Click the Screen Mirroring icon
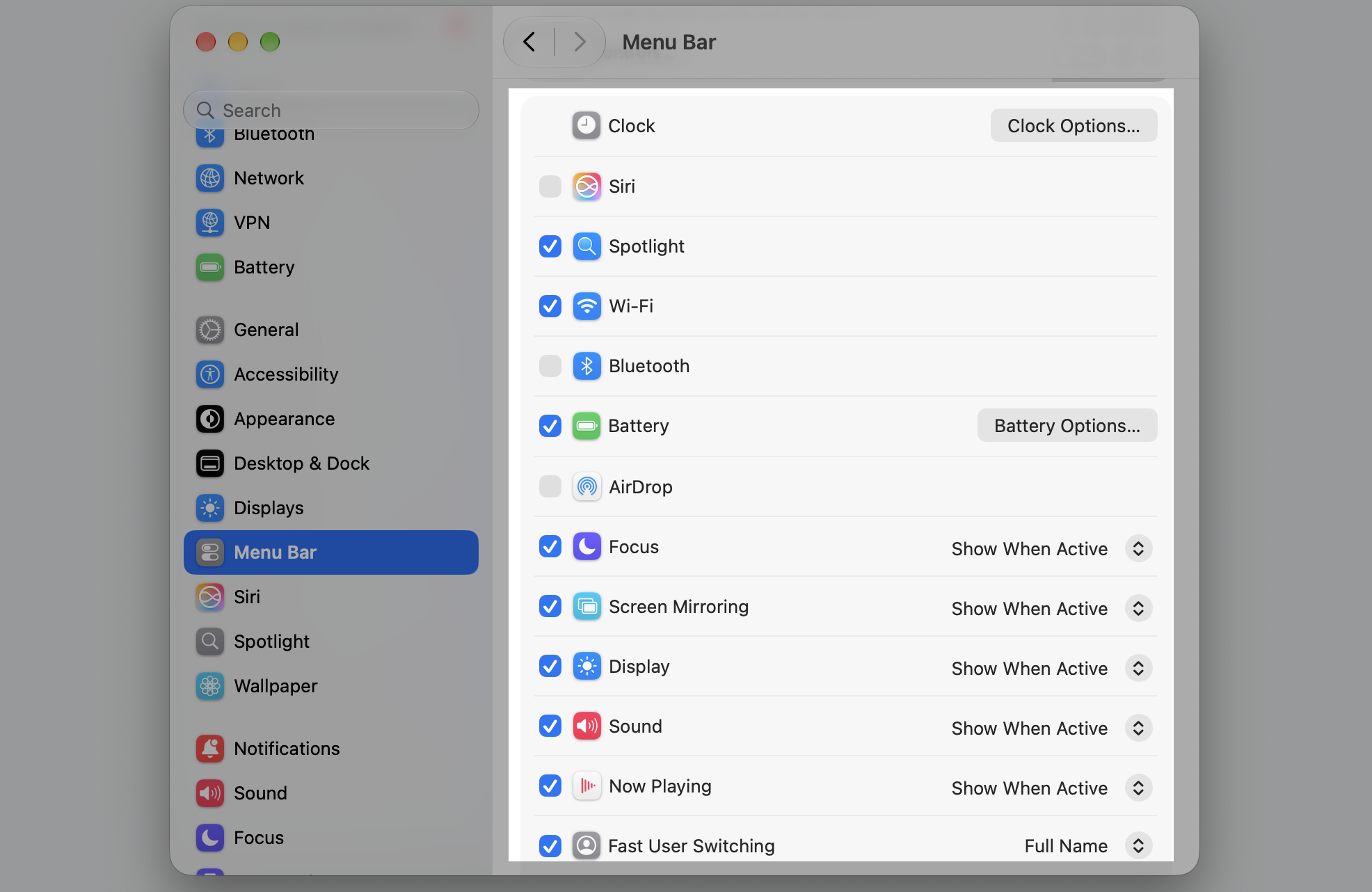1372x892 pixels. (587, 607)
